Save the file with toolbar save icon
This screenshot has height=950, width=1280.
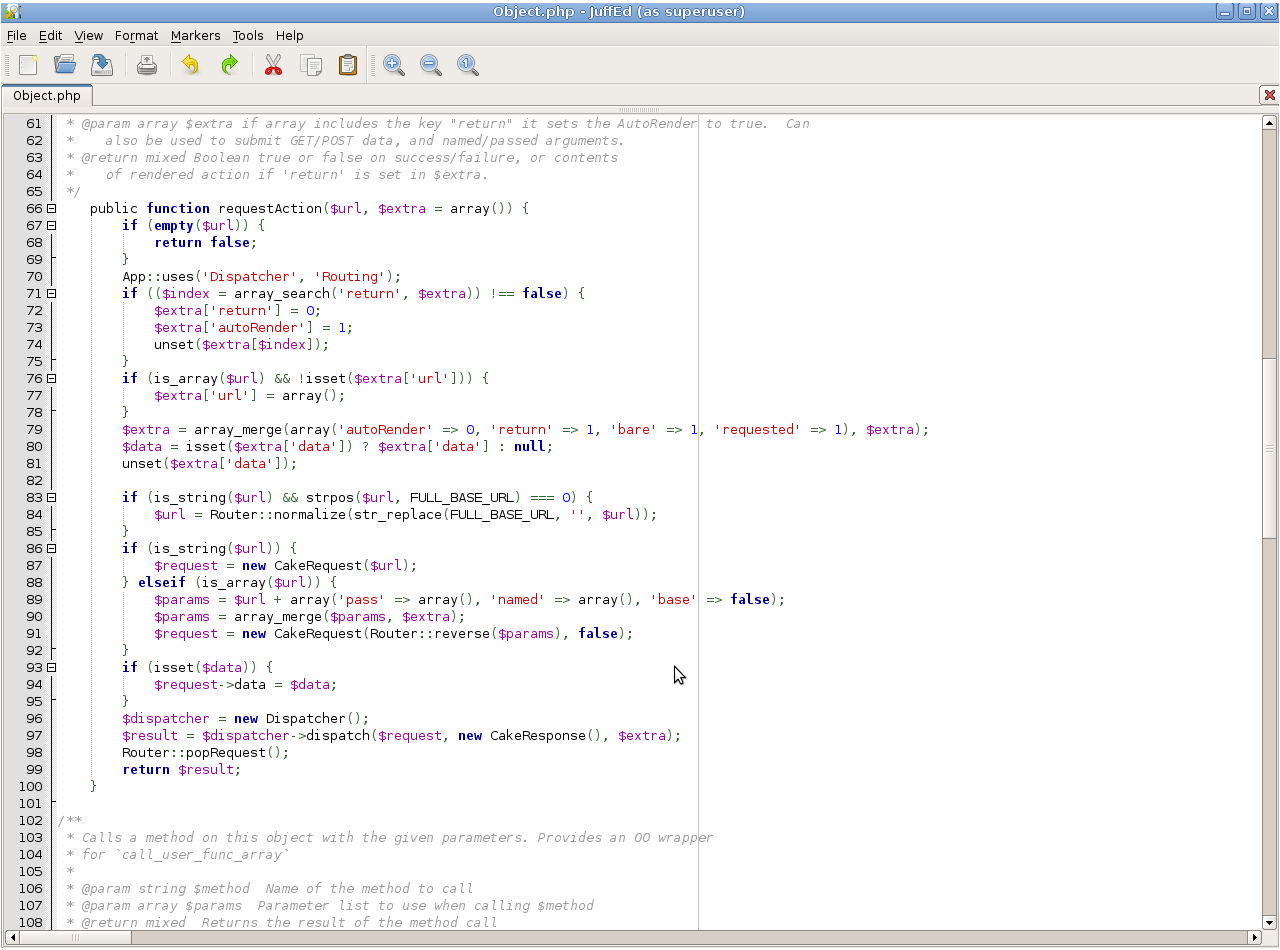(101, 65)
